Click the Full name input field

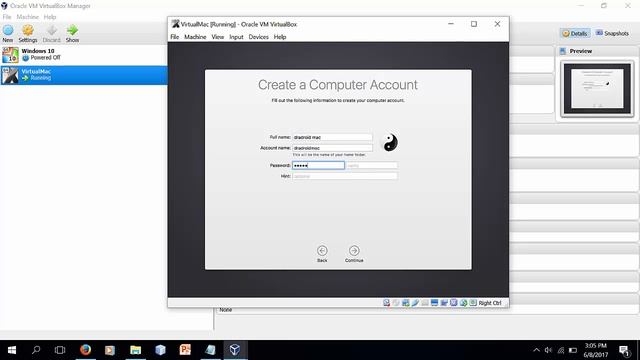pyautogui.click(x=332, y=137)
